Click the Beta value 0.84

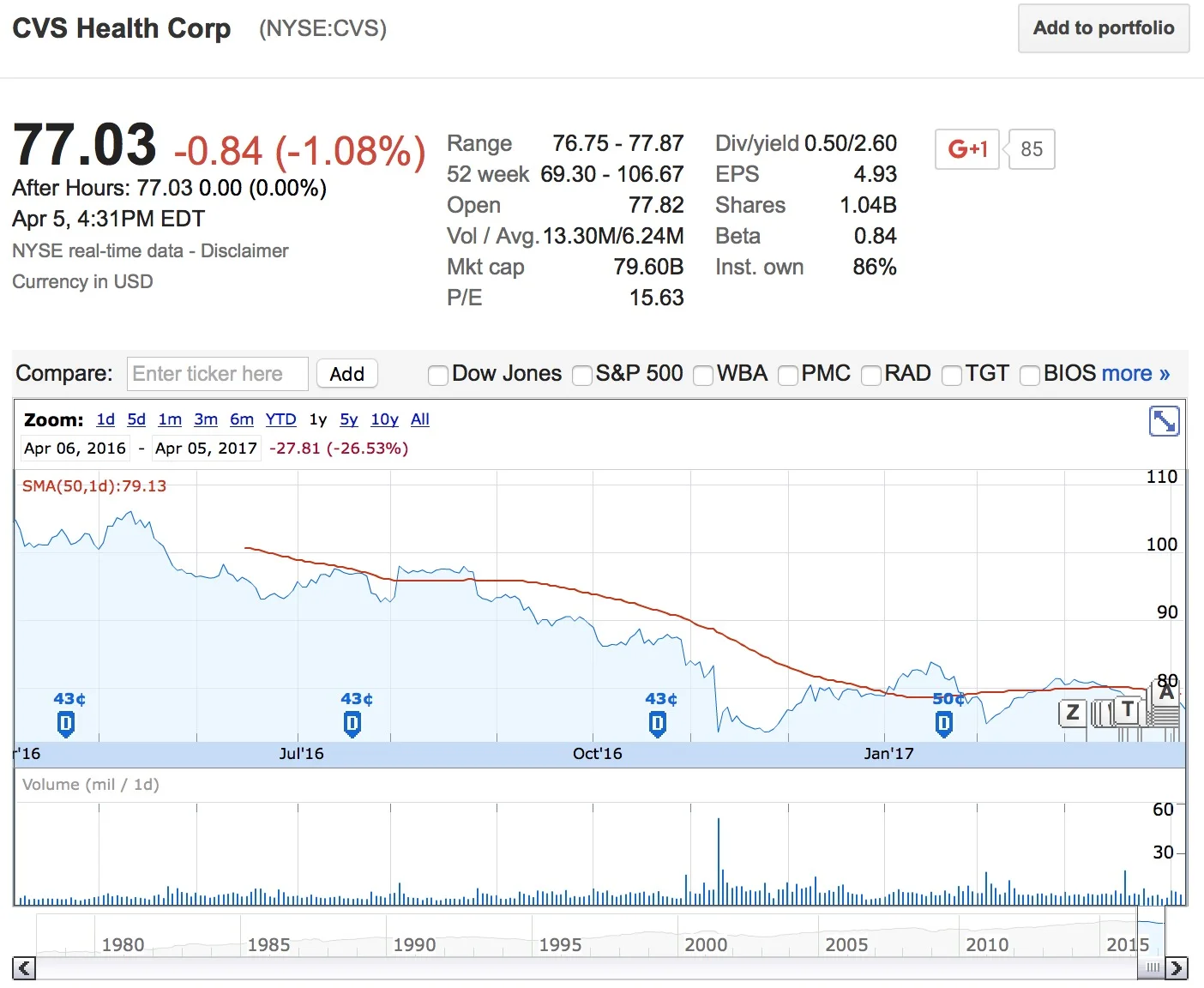[876, 236]
